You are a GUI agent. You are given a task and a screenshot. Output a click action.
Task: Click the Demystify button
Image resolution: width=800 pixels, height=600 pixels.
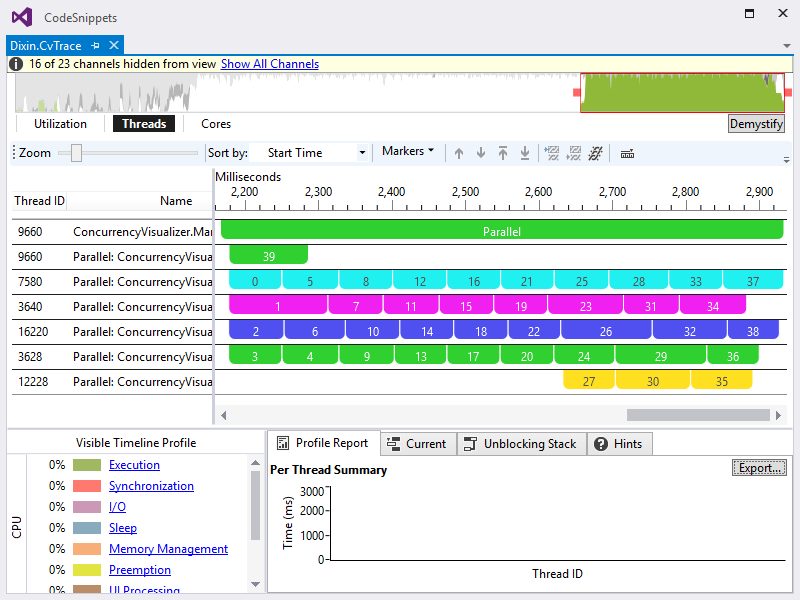(756, 124)
